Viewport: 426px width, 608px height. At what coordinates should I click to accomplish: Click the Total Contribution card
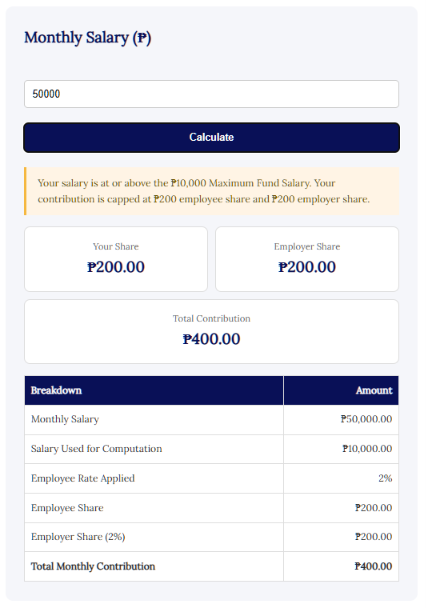click(x=211, y=331)
